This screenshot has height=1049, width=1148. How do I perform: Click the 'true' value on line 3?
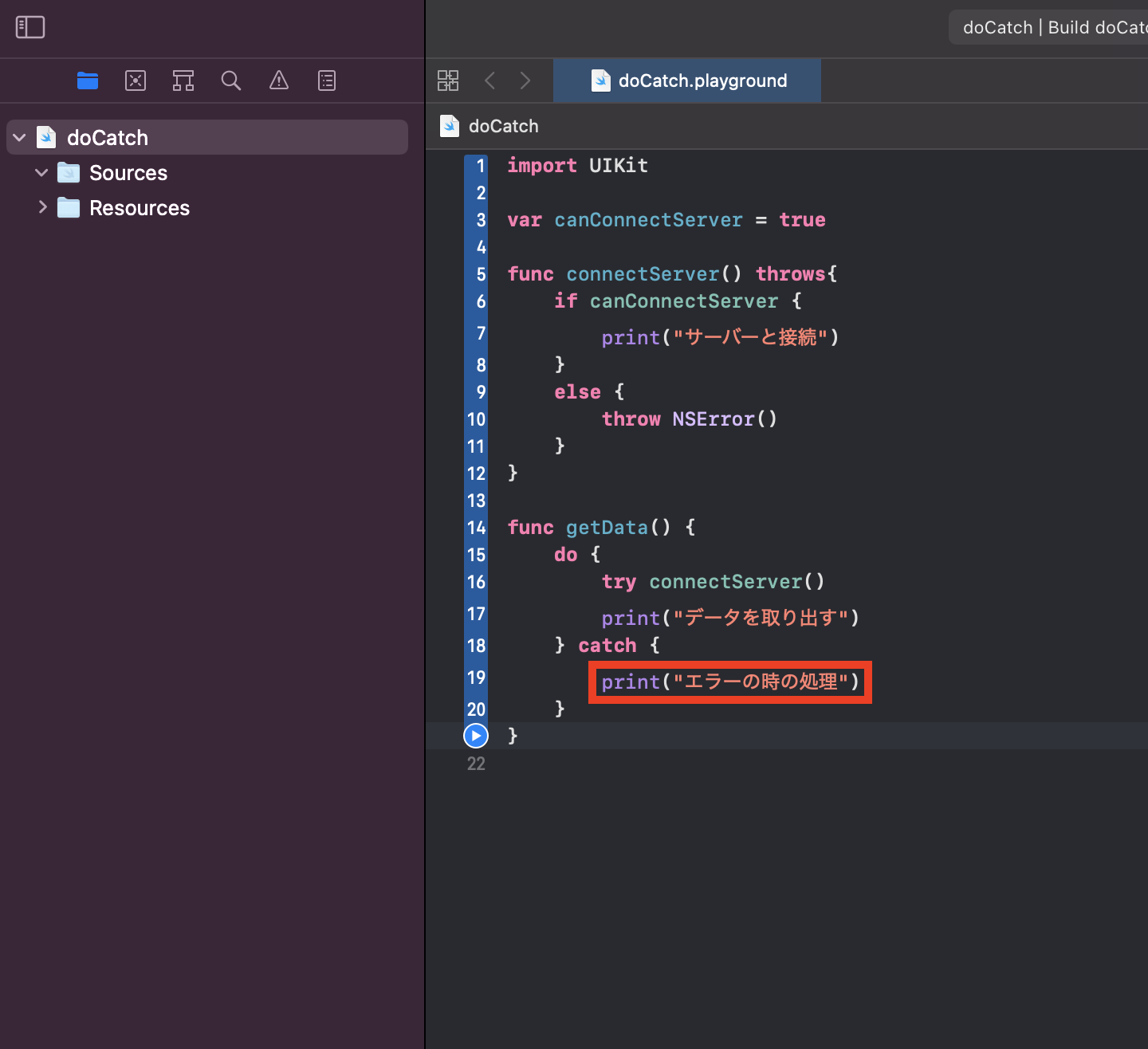(x=802, y=220)
